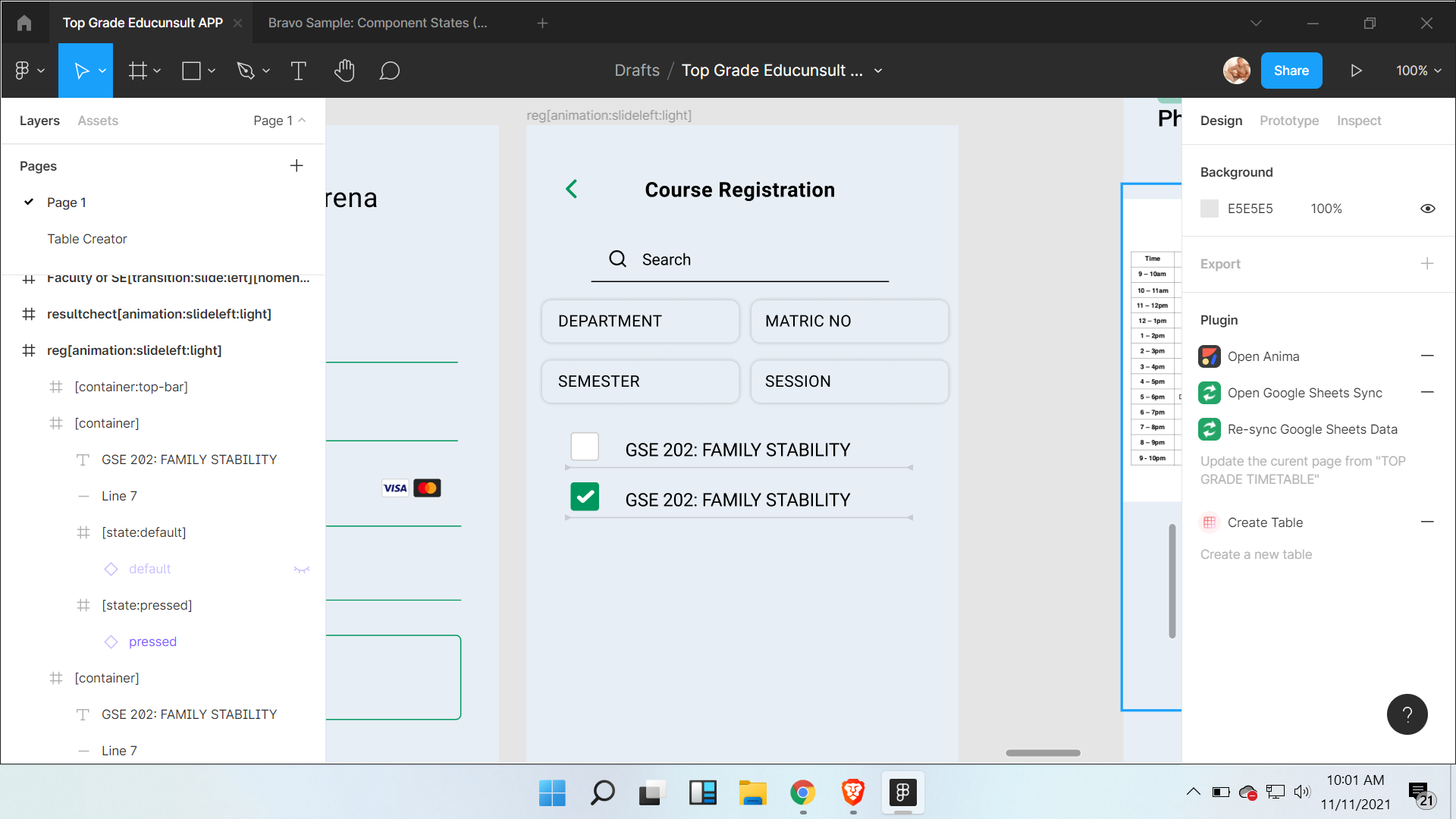Show the hidden default layer
Viewport: 1456px width, 819px height.
click(302, 570)
